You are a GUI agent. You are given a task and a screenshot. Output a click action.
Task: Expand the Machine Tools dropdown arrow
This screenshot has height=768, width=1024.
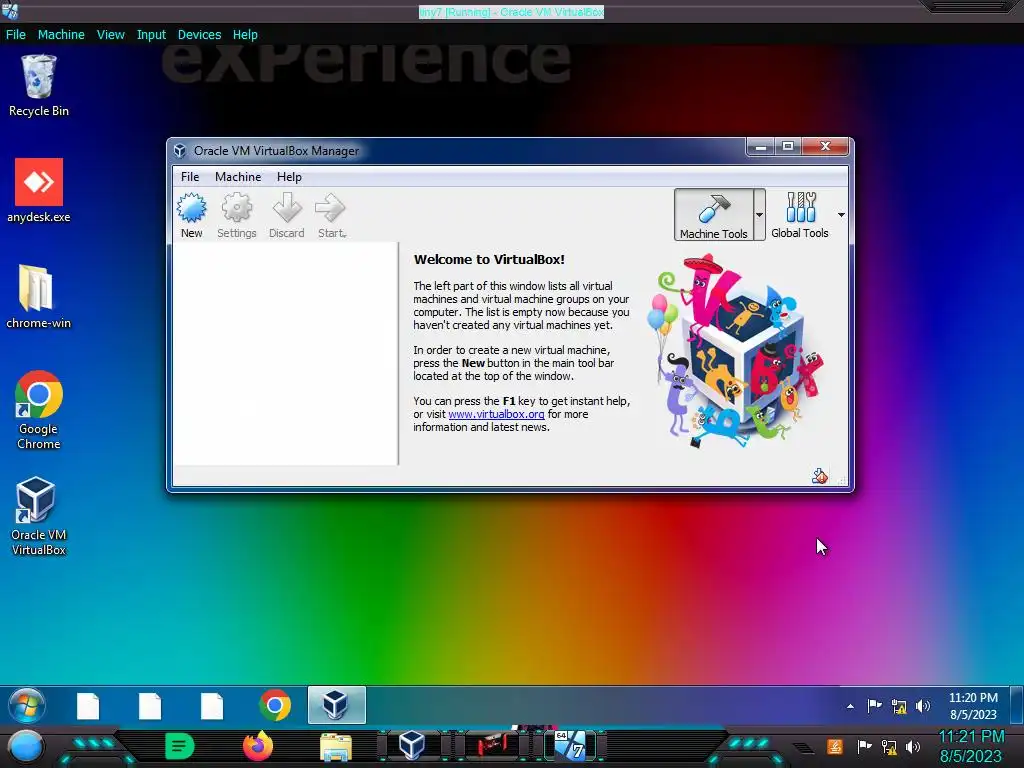pos(760,215)
